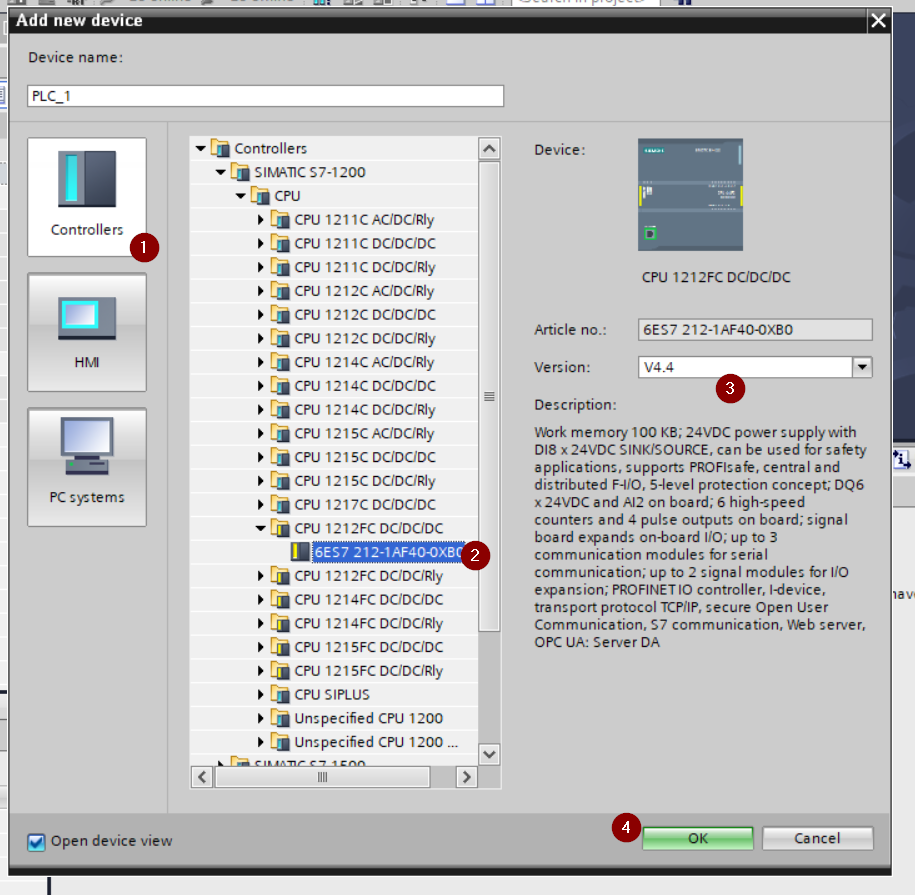Click the CPU 1217C DC/DC/DC folder icon

(280, 505)
